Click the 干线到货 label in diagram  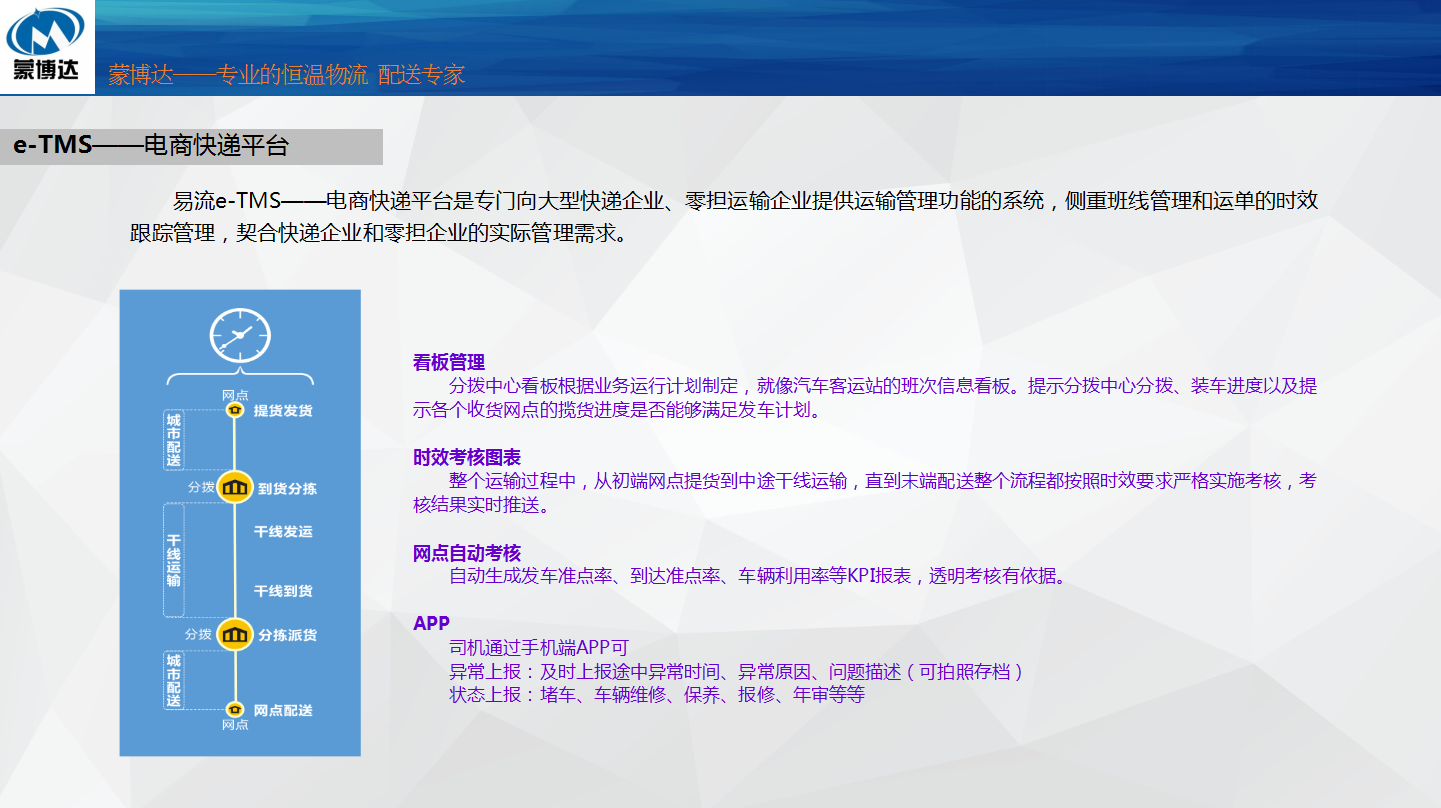click(283, 591)
